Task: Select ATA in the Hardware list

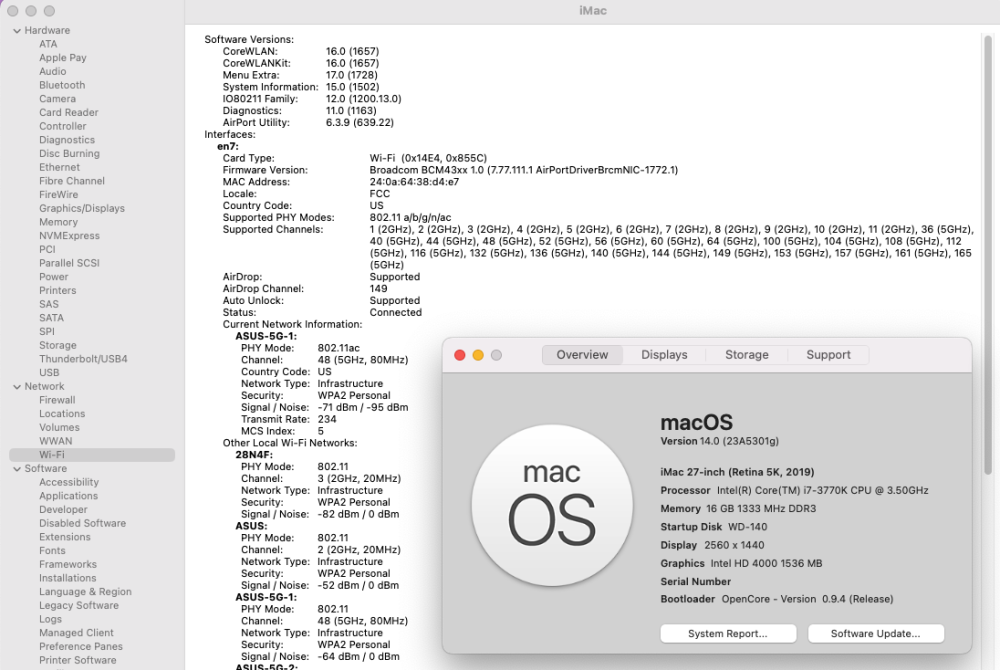Action: coord(48,44)
